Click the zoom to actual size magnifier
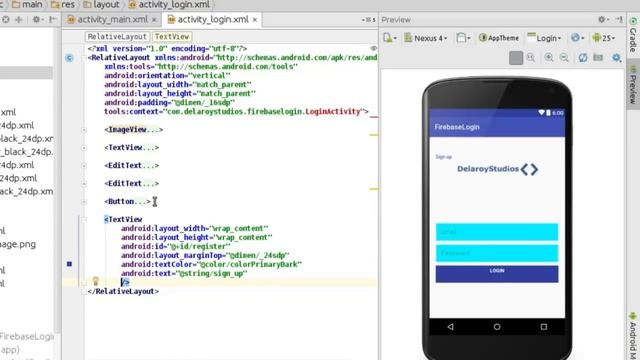 pos(531,58)
